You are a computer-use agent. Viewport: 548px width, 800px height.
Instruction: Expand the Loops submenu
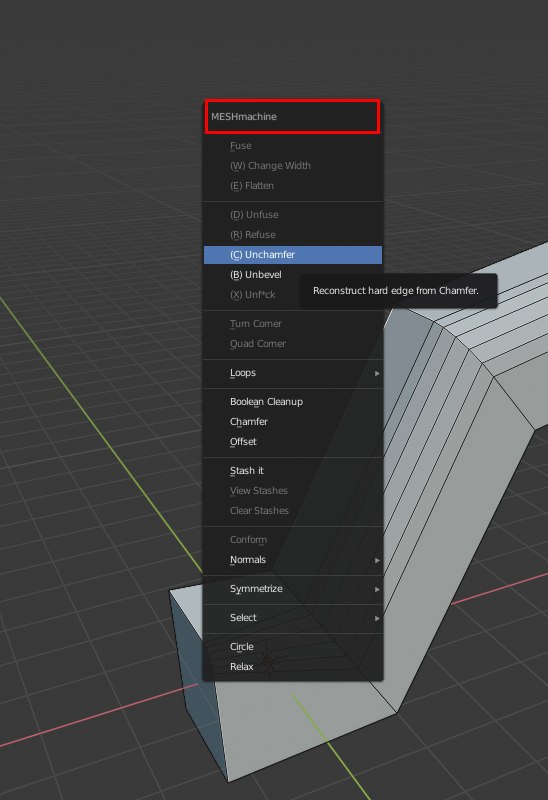pyautogui.click(x=293, y=373)
